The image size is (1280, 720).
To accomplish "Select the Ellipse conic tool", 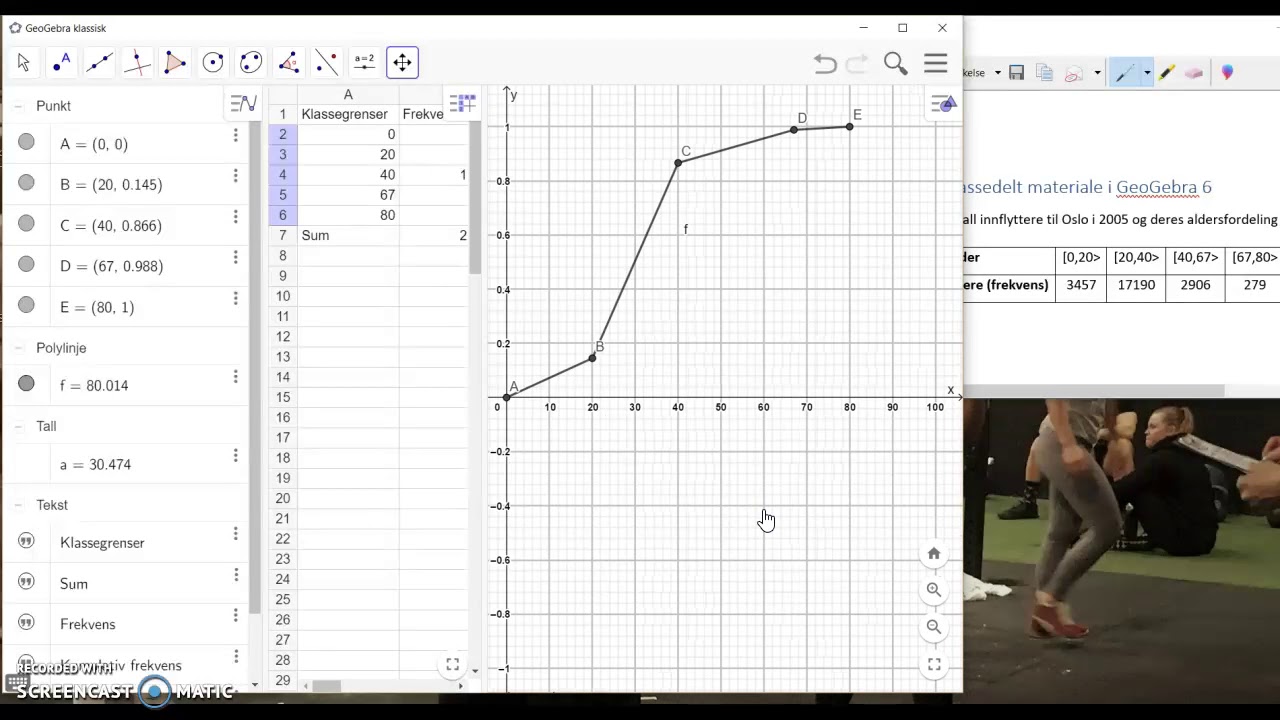I will point(251,63).
